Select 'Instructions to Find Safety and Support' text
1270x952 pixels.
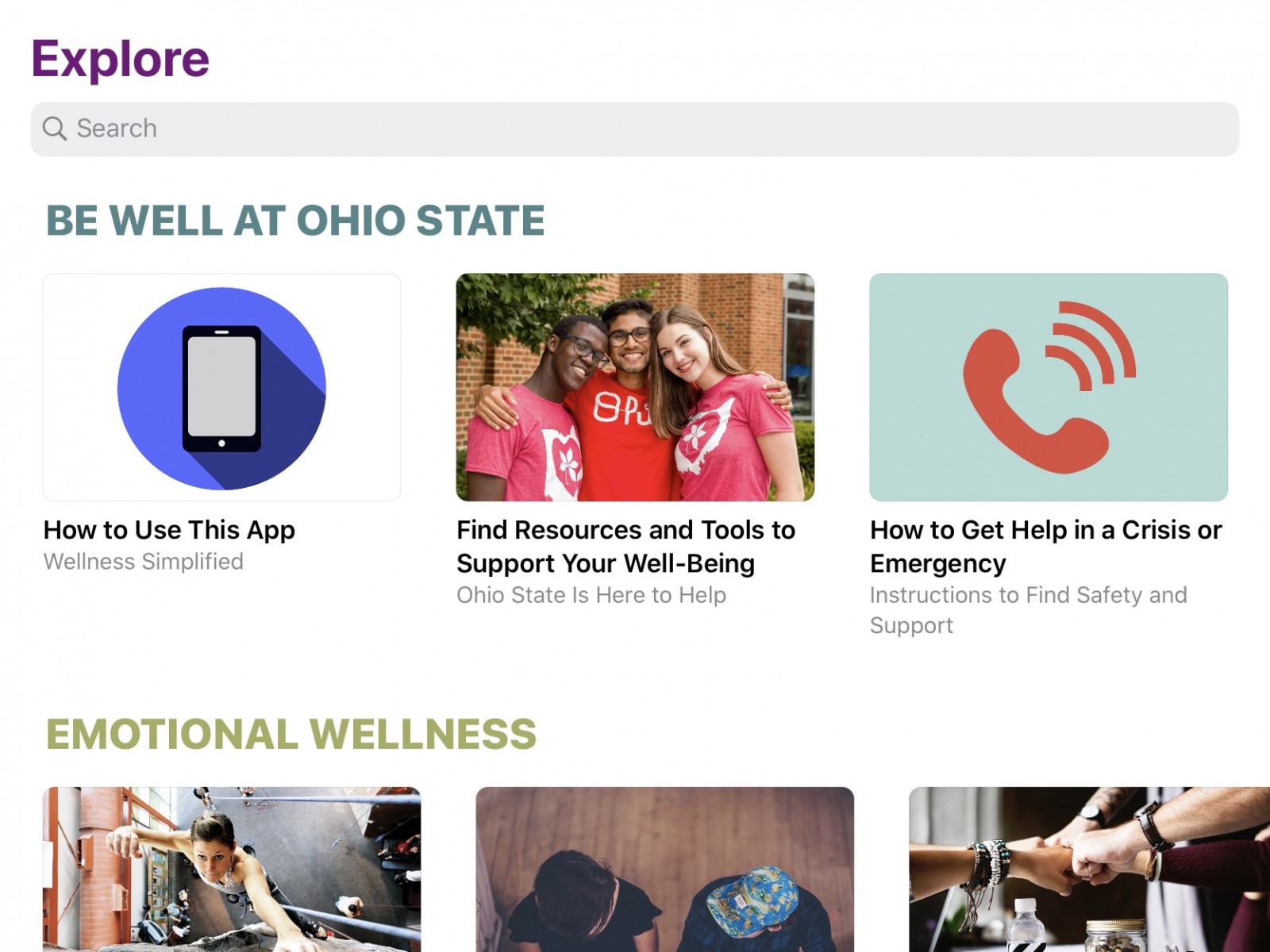pos(1029,609)
